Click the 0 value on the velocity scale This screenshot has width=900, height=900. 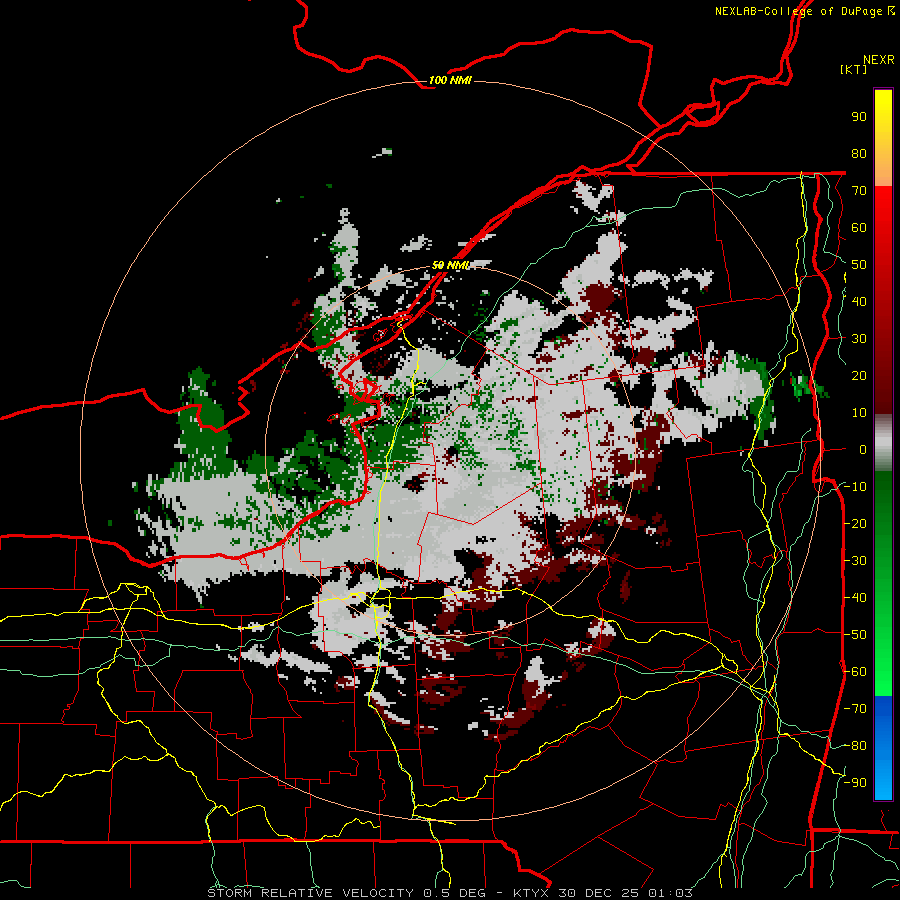click(x=863, y=450)
